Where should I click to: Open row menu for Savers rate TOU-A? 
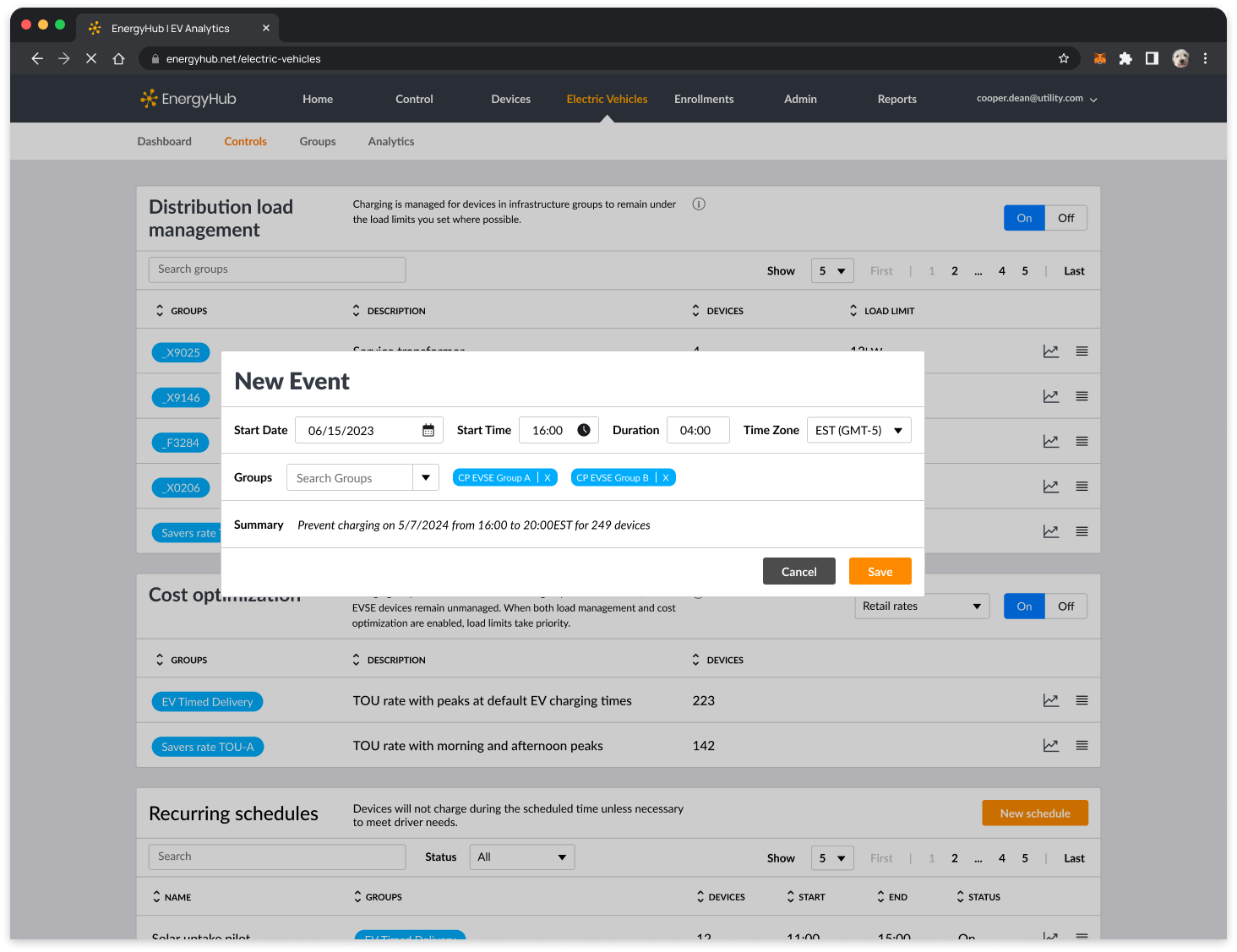(x=1082, y=746)
